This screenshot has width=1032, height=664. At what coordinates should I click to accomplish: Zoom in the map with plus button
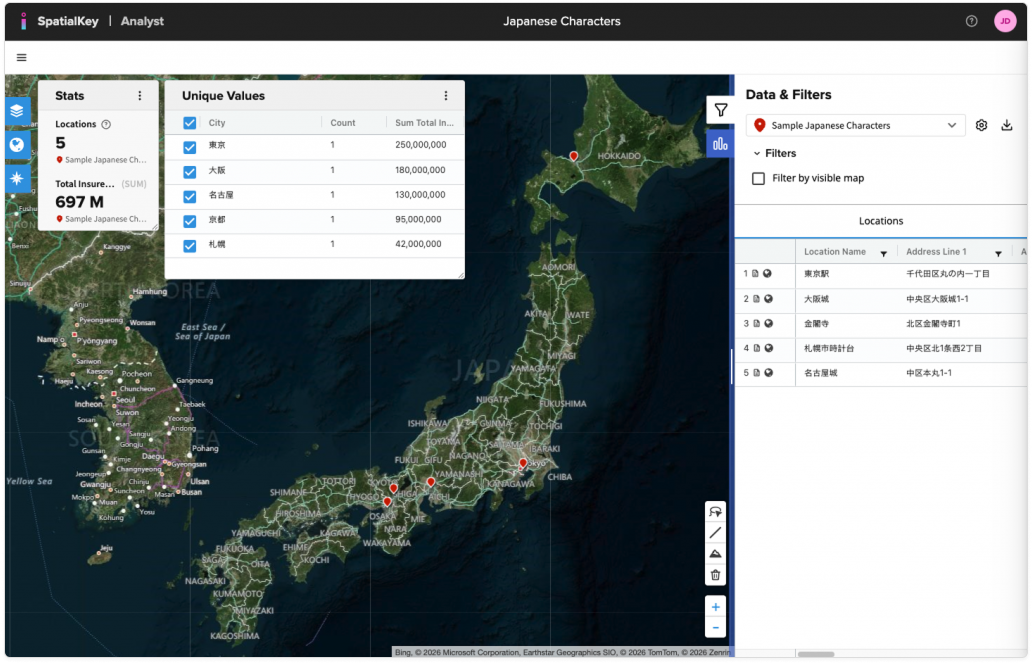point(715,607)
